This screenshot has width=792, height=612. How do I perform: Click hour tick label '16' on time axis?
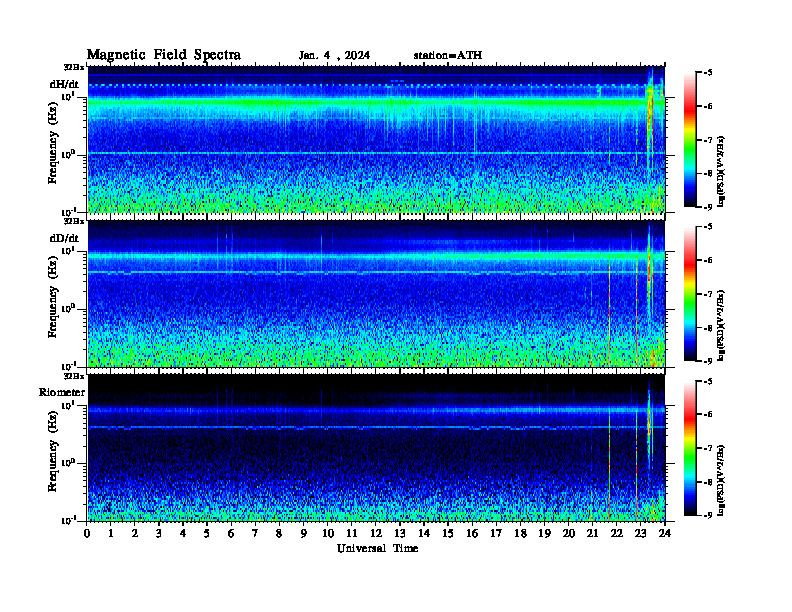point(472,533)
